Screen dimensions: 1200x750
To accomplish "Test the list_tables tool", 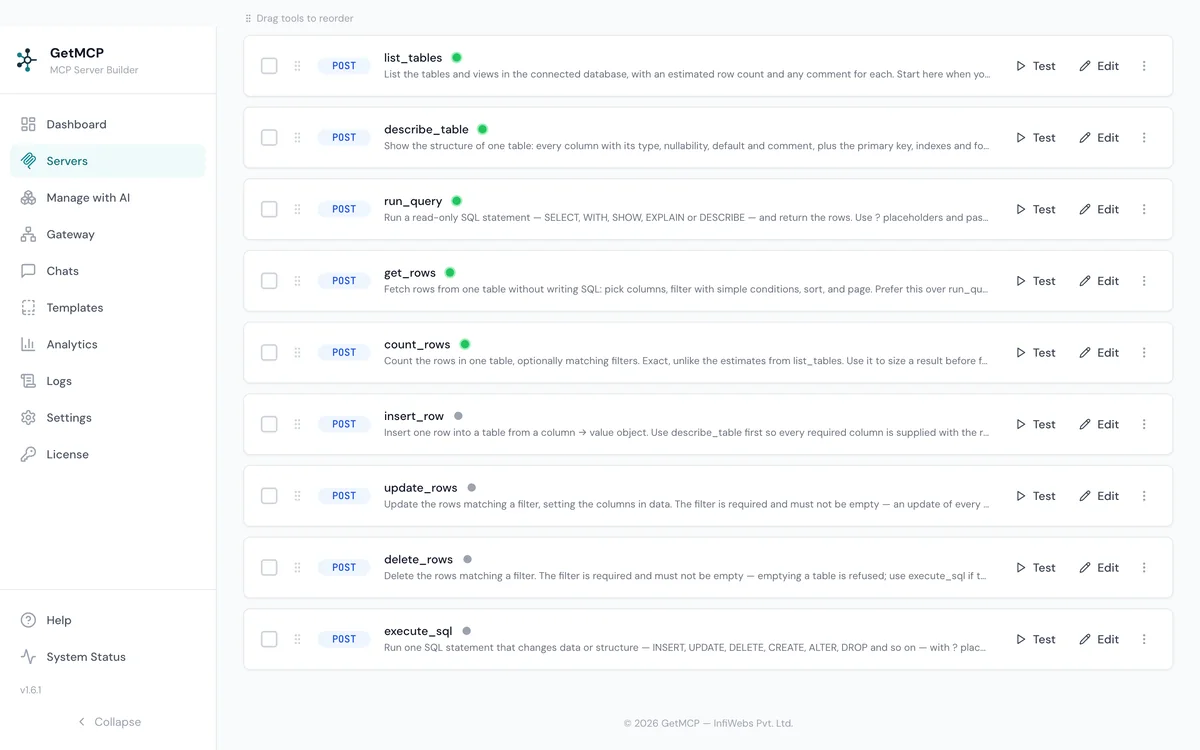I will click(1035, 66).
